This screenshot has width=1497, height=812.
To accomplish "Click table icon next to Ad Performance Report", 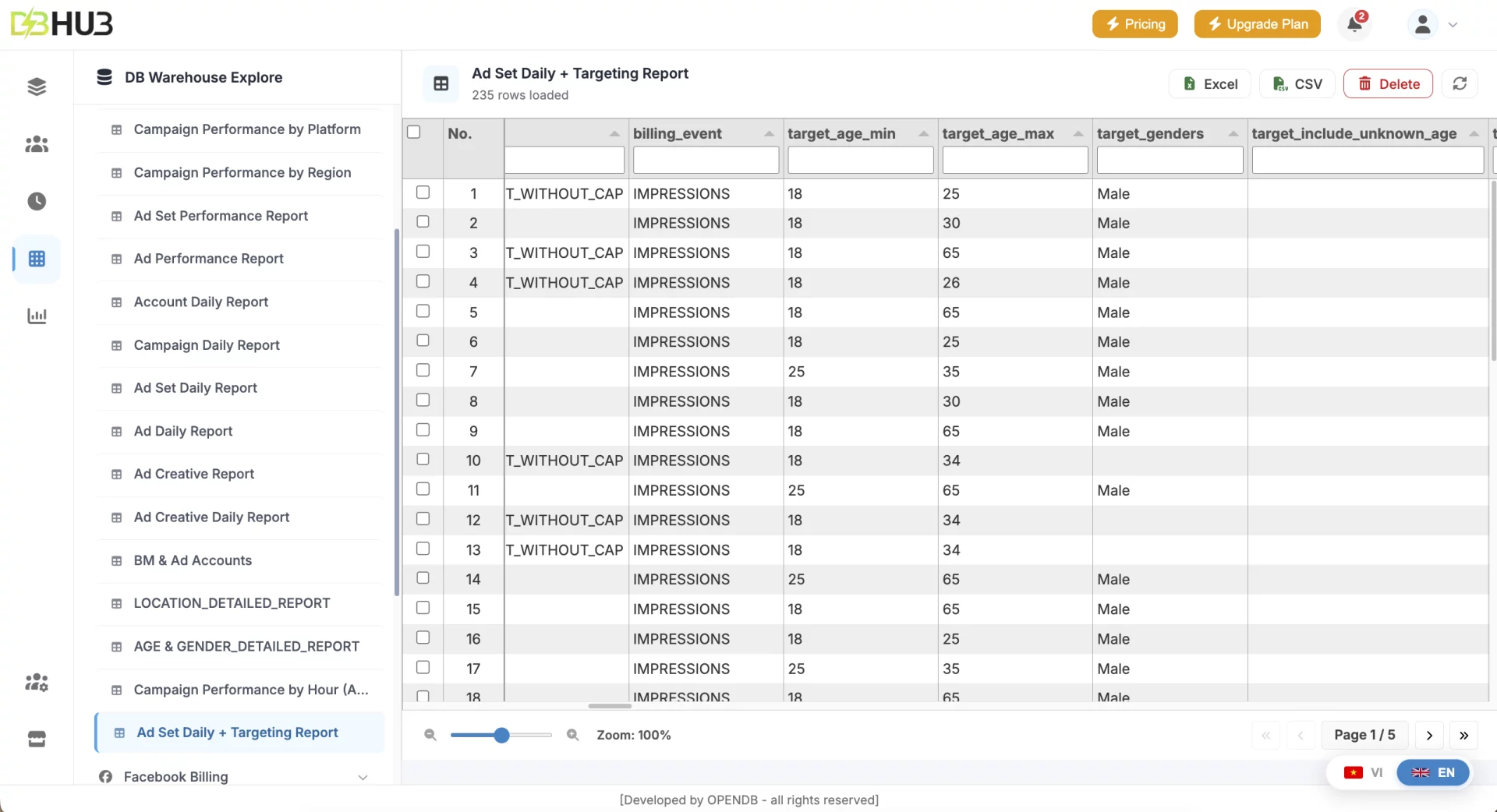I will (117, 259).
